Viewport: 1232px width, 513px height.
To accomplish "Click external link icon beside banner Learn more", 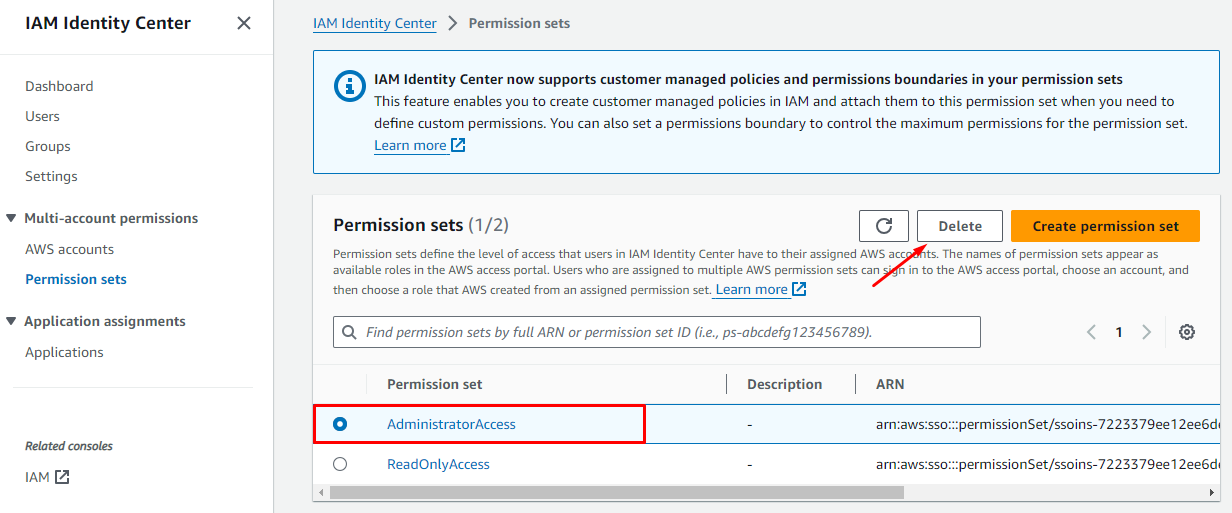I will coord(458,145).
